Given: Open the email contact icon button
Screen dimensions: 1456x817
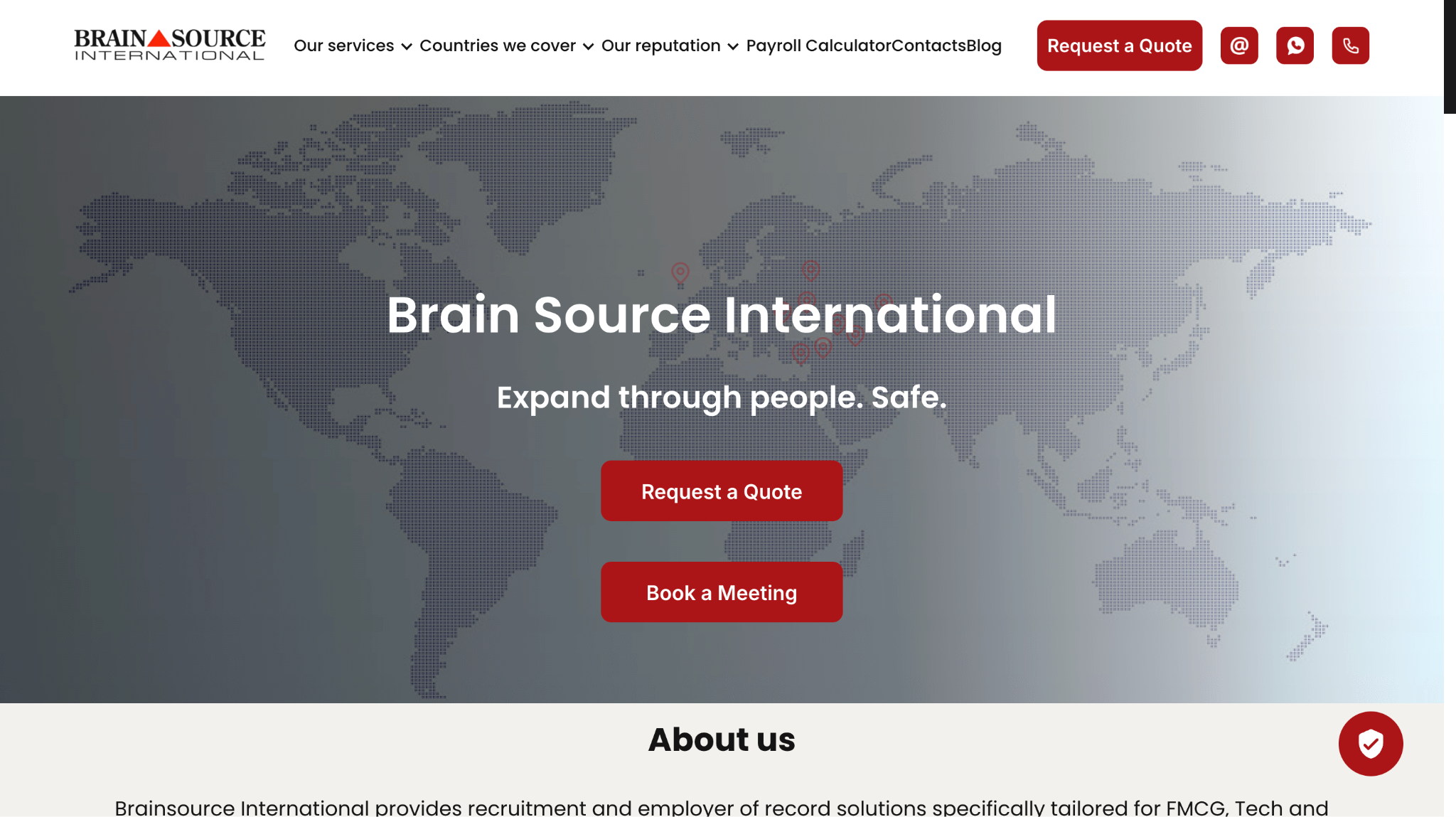Looking at the screenshot, I should [x=1239, y=46].
